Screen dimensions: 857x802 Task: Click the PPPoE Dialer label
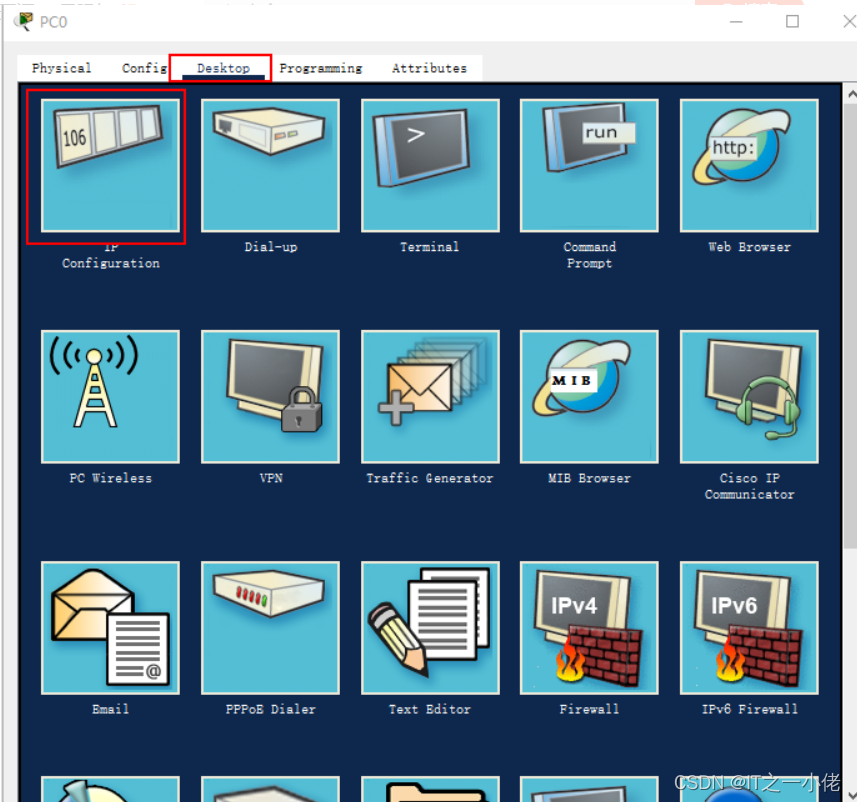[x=271, y=710]
